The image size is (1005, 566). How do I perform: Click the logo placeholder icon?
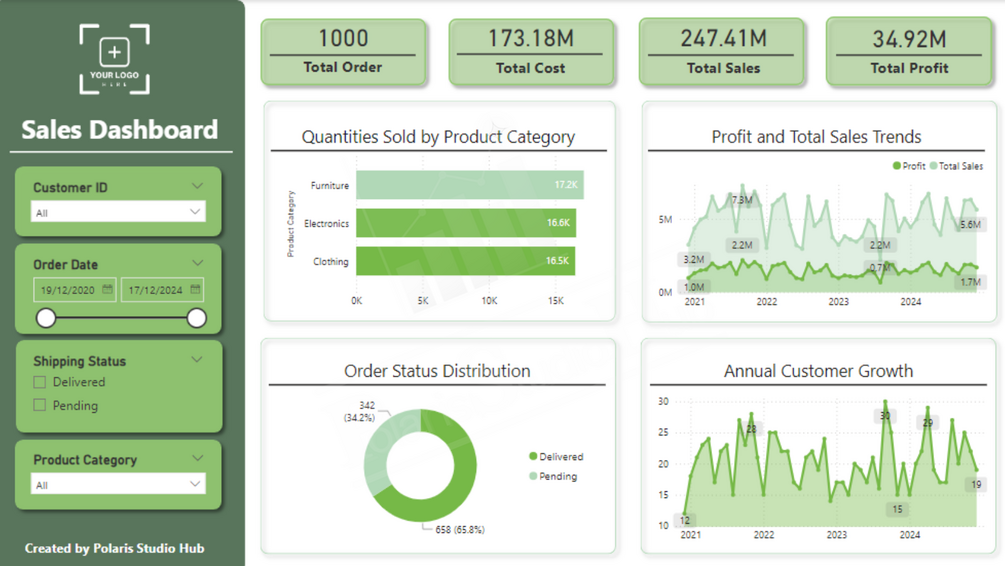115,59
